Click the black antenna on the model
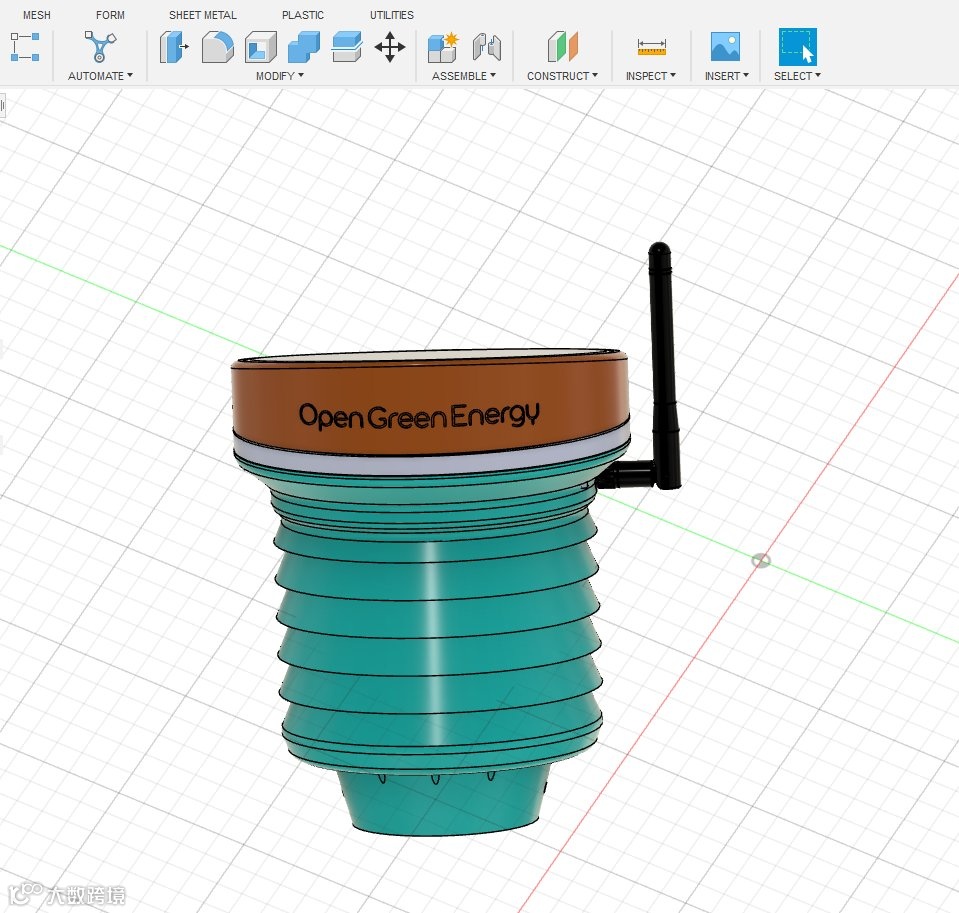The image size is (959, 913). 663,367
